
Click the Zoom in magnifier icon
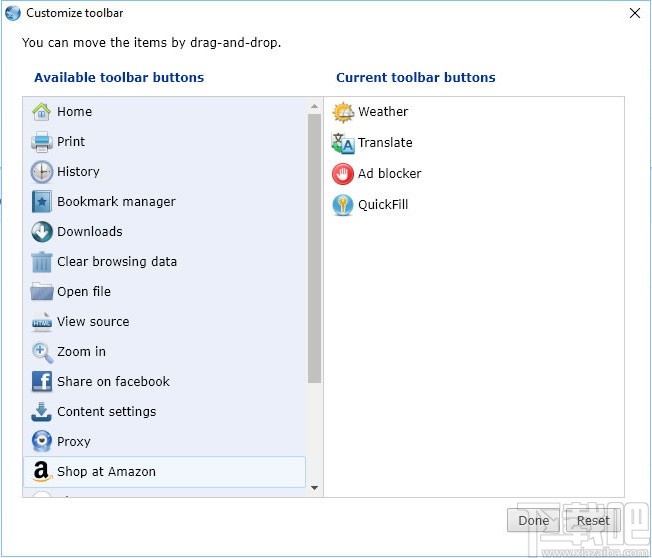[42, 353]
